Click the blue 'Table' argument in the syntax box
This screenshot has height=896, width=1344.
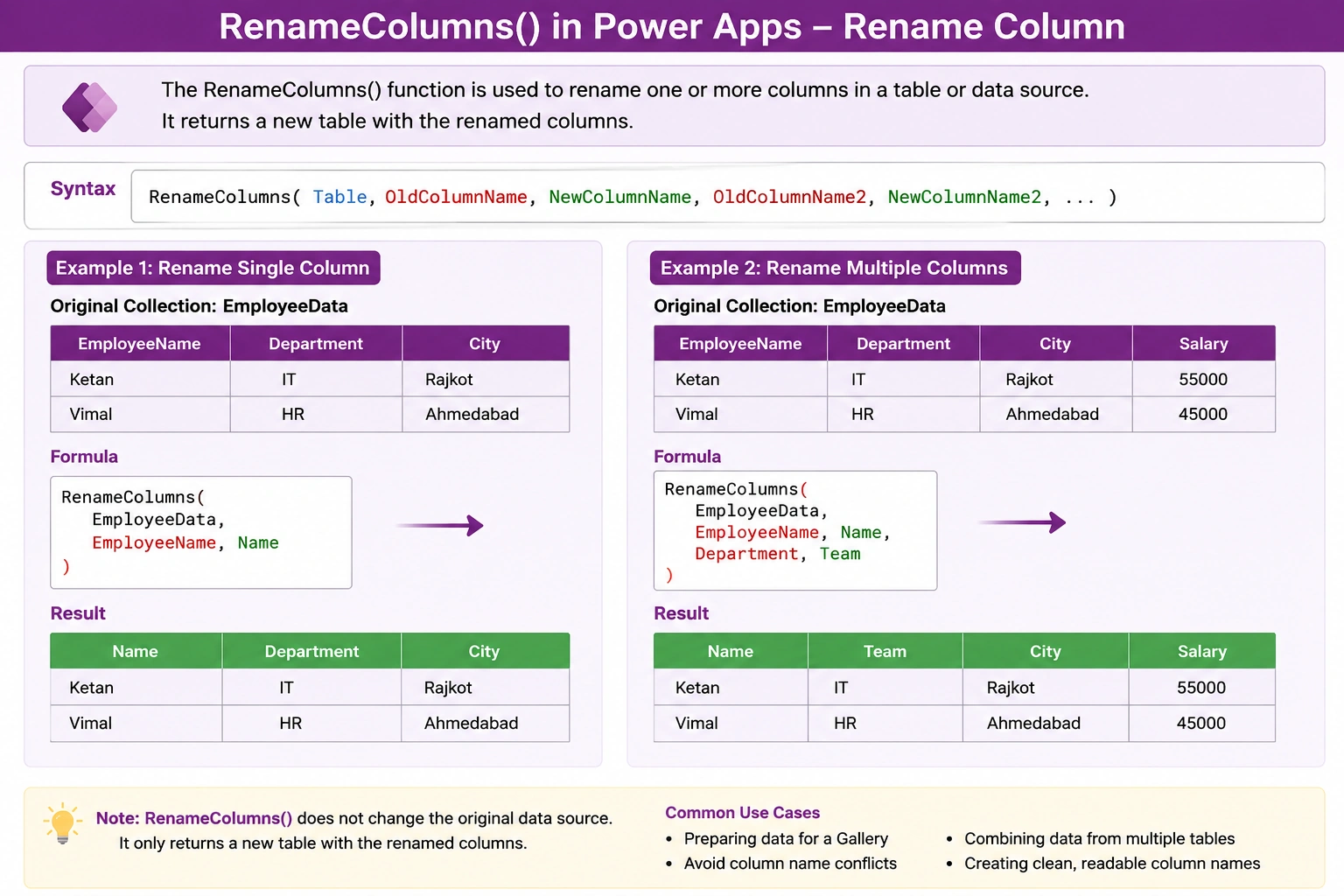[339, 197]
